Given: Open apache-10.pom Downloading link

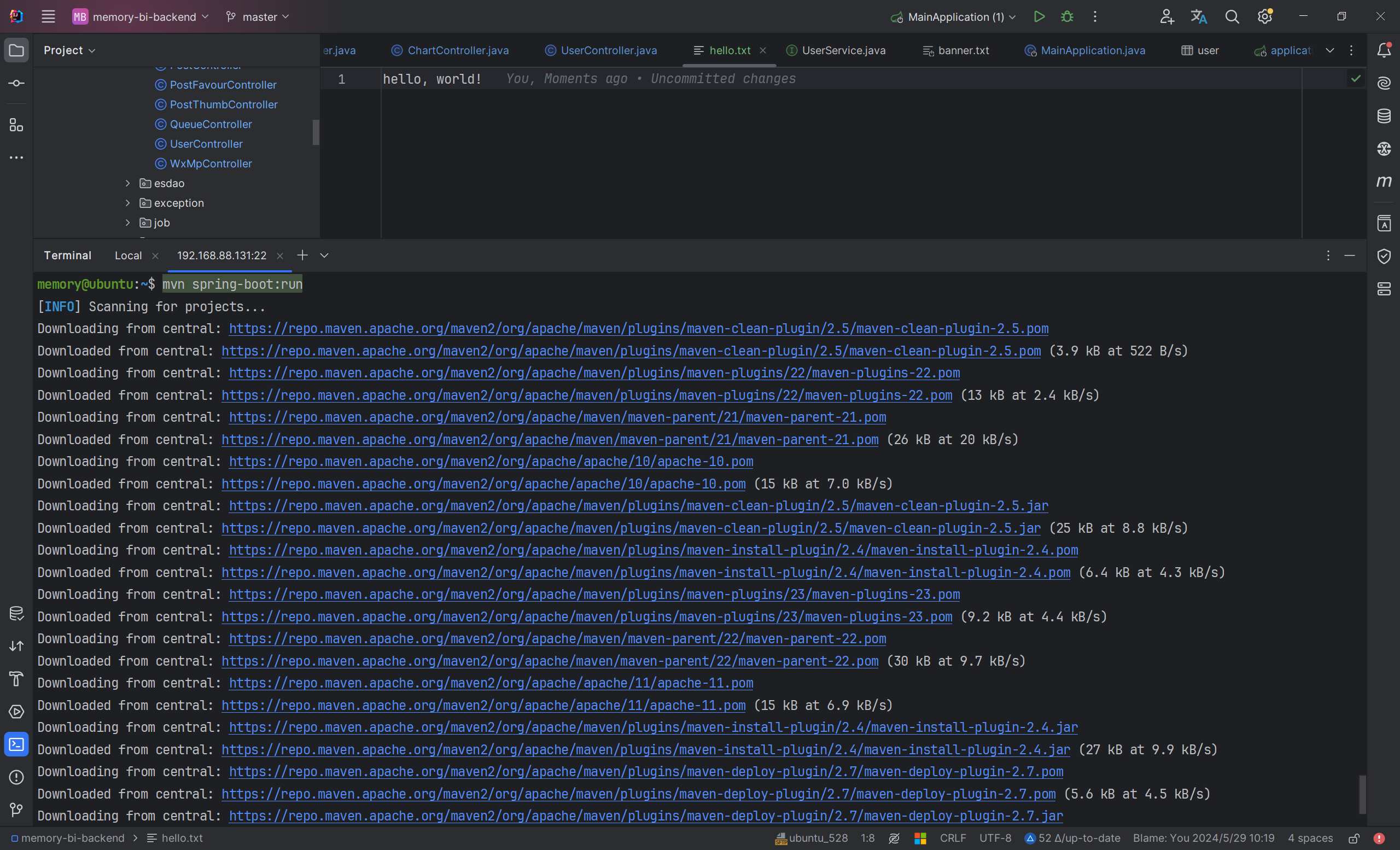Looking at the screenshot, I should [x=491, y=461].
